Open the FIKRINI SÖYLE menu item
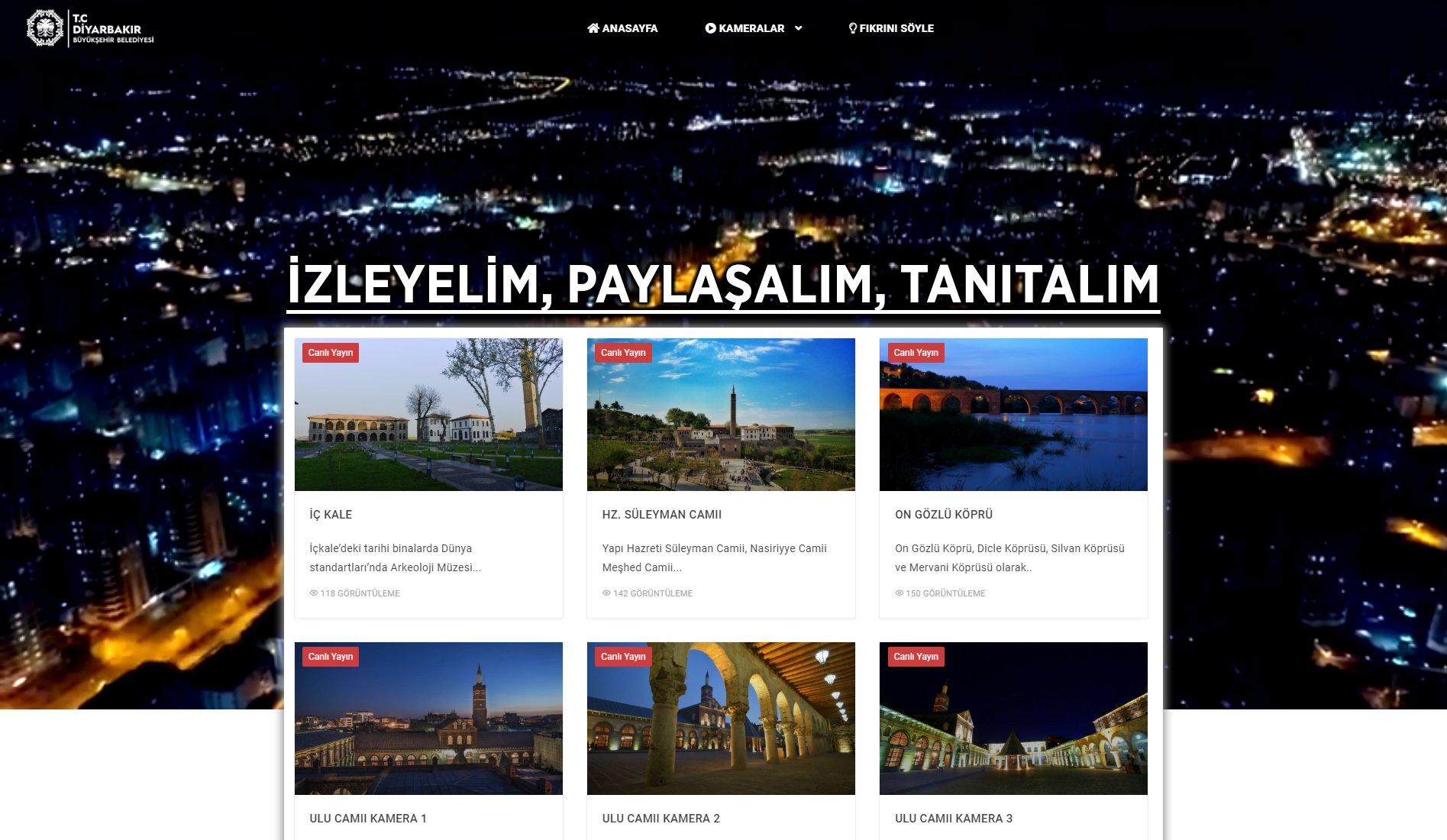The height and width of the screenshot is (840, 1447). click(891, 28)
